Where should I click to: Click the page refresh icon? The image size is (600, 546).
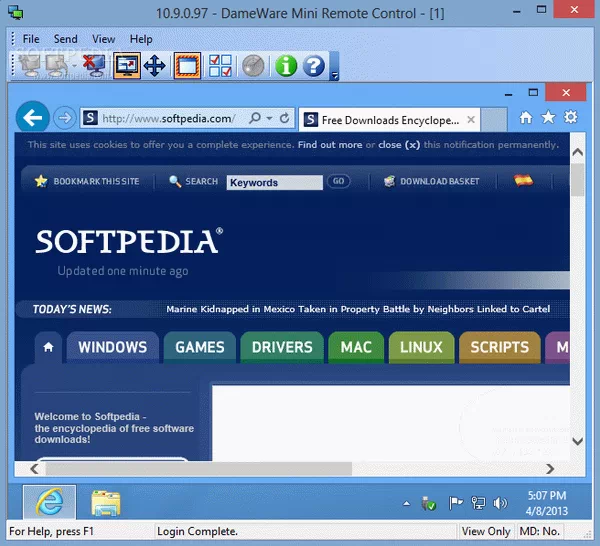click(x=284, y=118)
